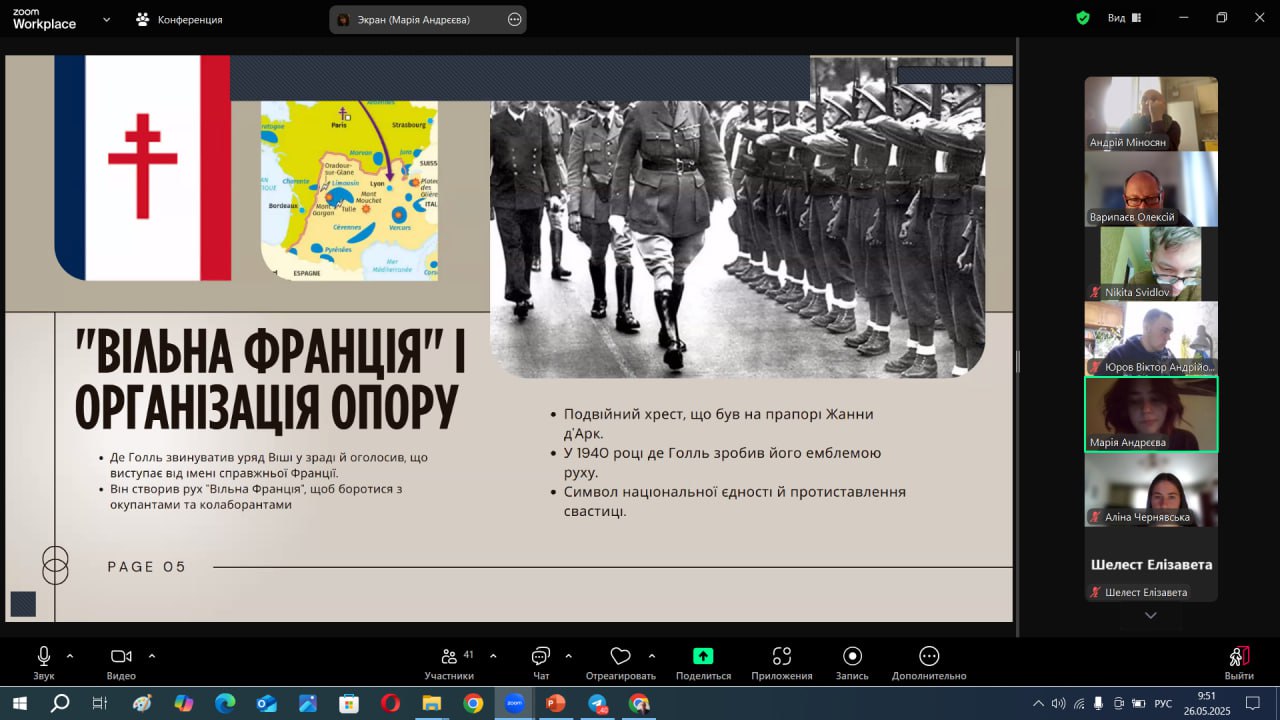1280x720 pixels.
Task: Open Outlook from the taskbar
Action: point(266,703)
